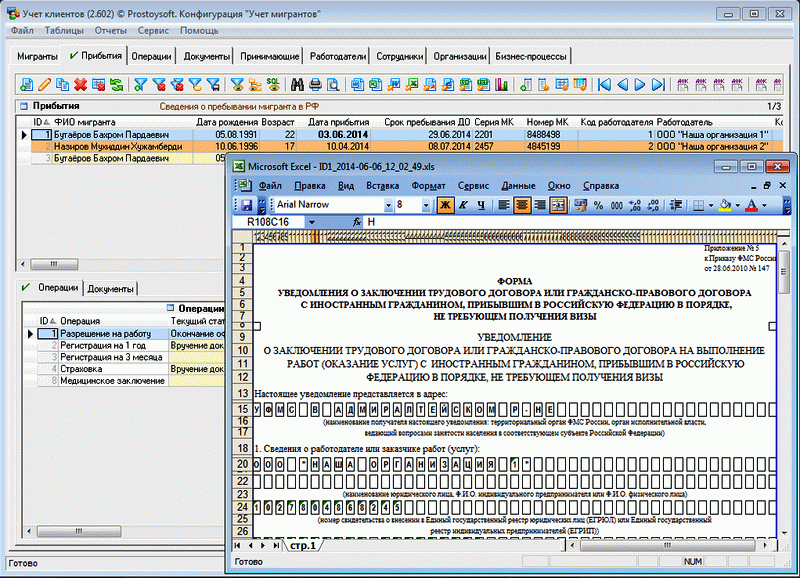Select the стр.1 sheet tab
Screen dimensions: 800x578
click(x=301, y=545)
